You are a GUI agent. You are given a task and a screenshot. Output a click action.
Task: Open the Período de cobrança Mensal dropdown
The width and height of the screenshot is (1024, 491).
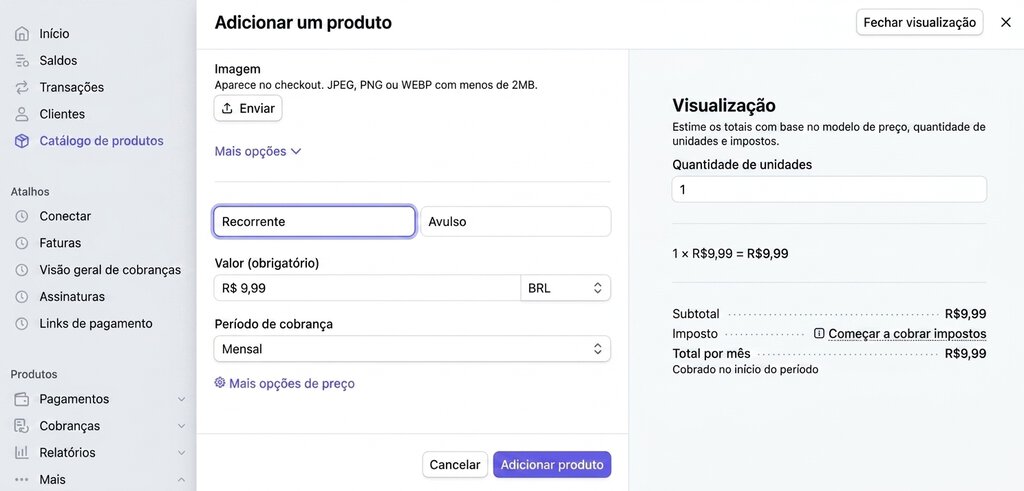pos(412,349)
